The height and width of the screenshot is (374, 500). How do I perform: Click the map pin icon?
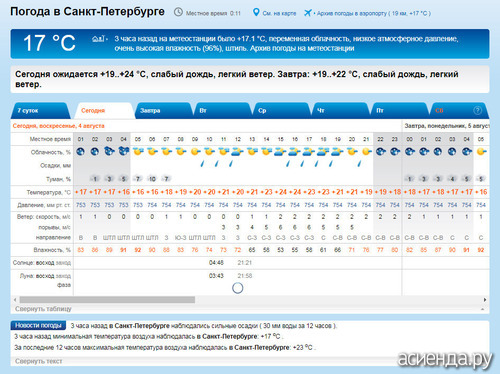pos(256,13)
